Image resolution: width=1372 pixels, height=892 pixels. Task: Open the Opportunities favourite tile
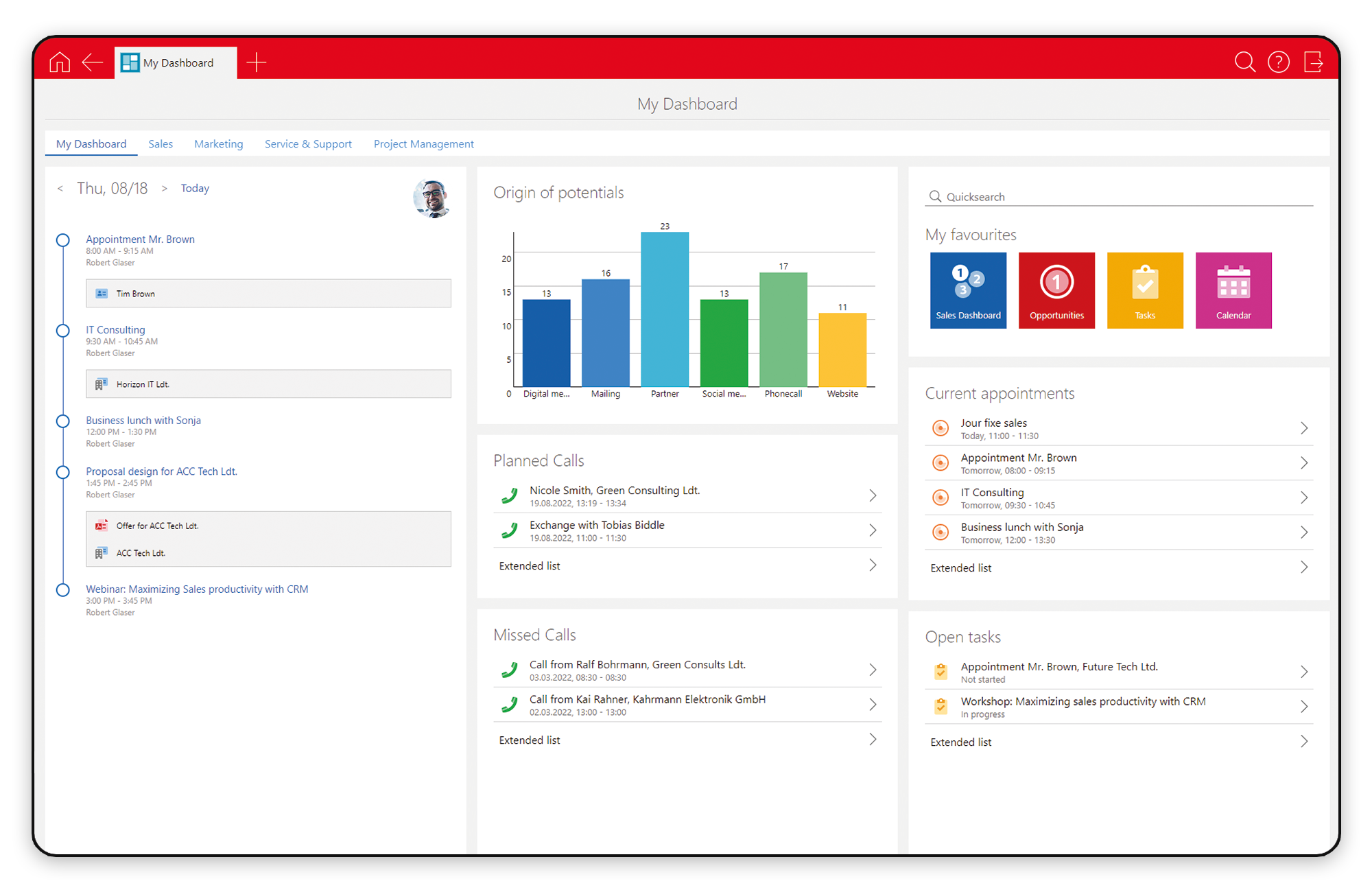[x=1056, y=290]
